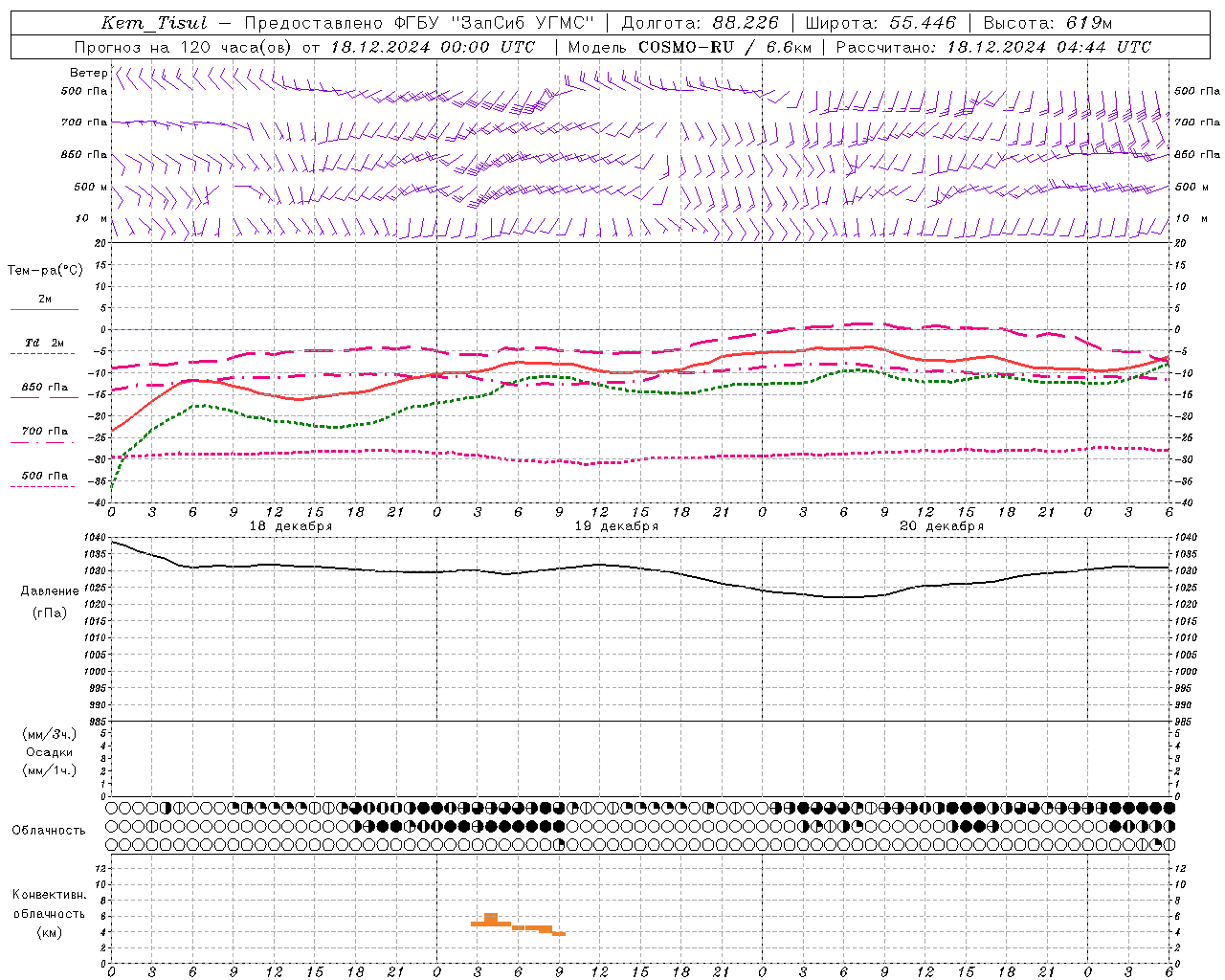Click the 'Ветер' wind panel label
Screen dimensions: 1225x980
[x=88, y=73]
